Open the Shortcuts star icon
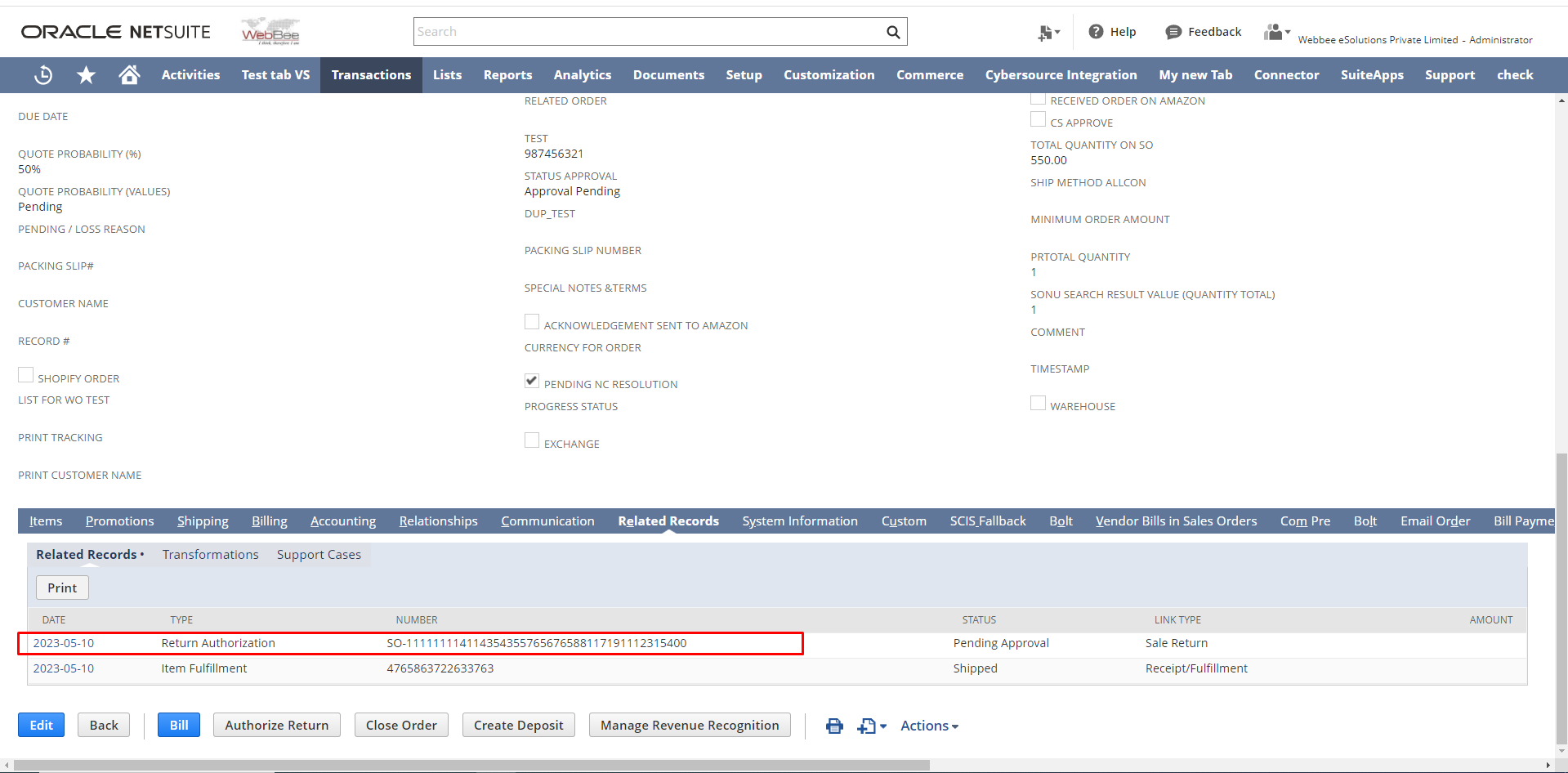1568x773 pixels. pos(86,75)
